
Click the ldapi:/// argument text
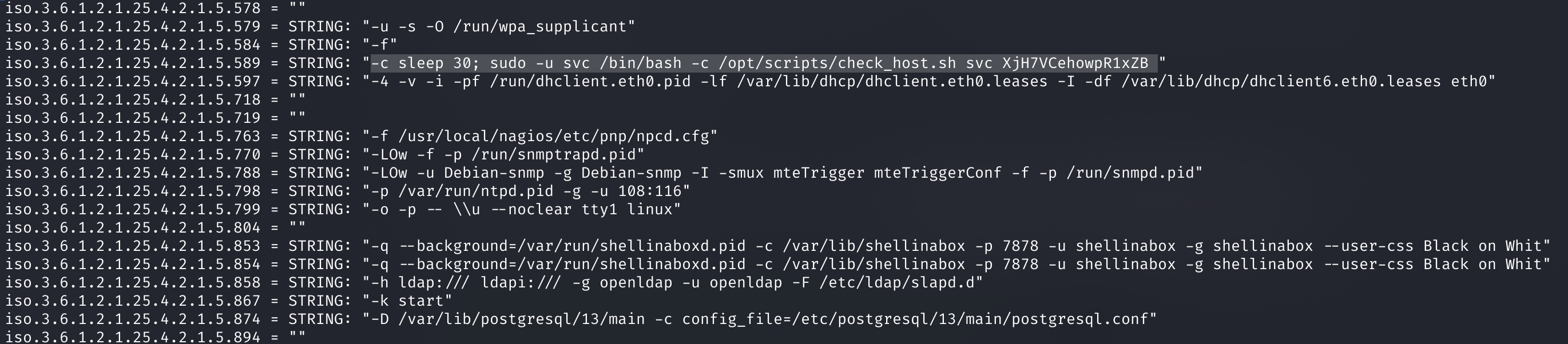point(522,282)
